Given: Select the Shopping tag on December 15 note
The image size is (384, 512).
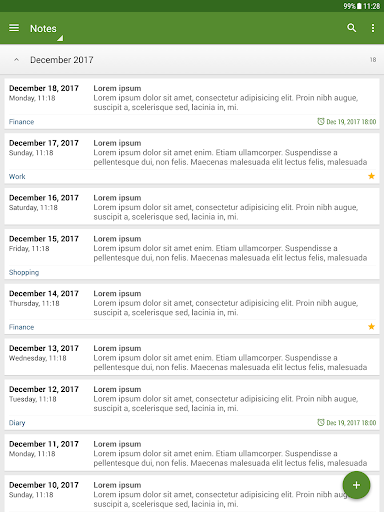Looking at the screenshot, I should [x=24, y=272].
